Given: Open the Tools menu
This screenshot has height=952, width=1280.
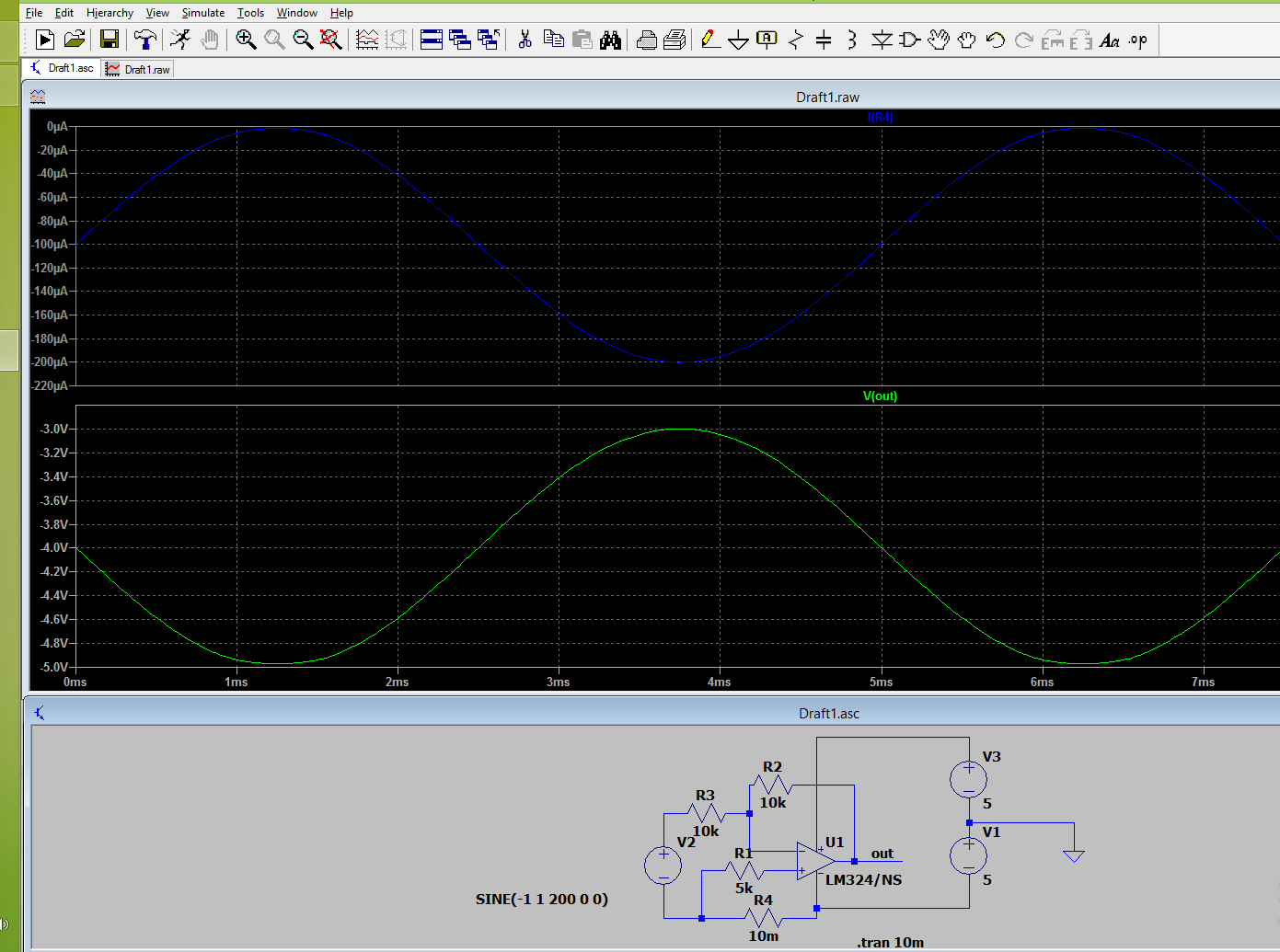Looking at the screenshot, I should click(x=250, y=13).
